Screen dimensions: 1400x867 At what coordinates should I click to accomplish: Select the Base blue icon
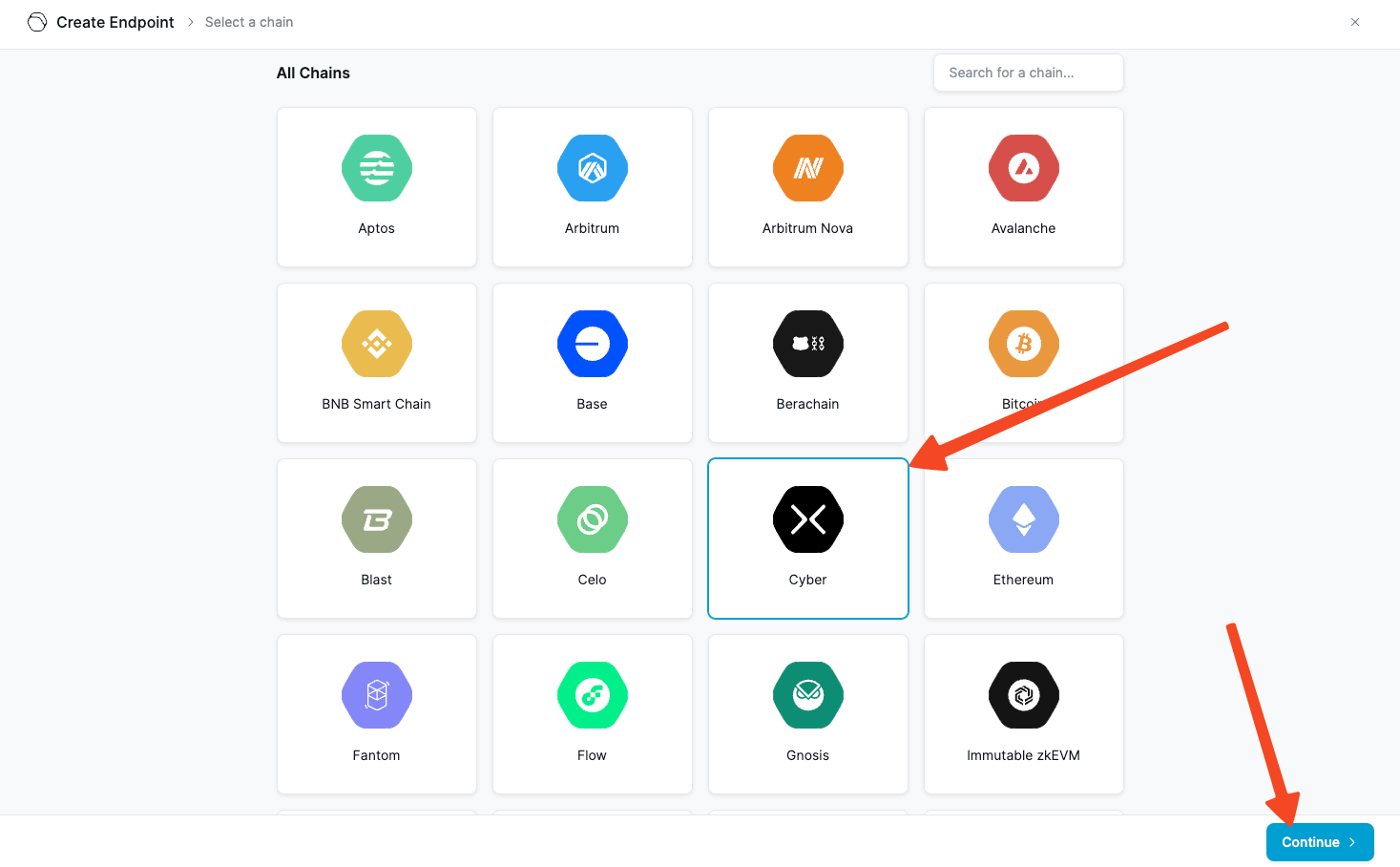point(593,344)
